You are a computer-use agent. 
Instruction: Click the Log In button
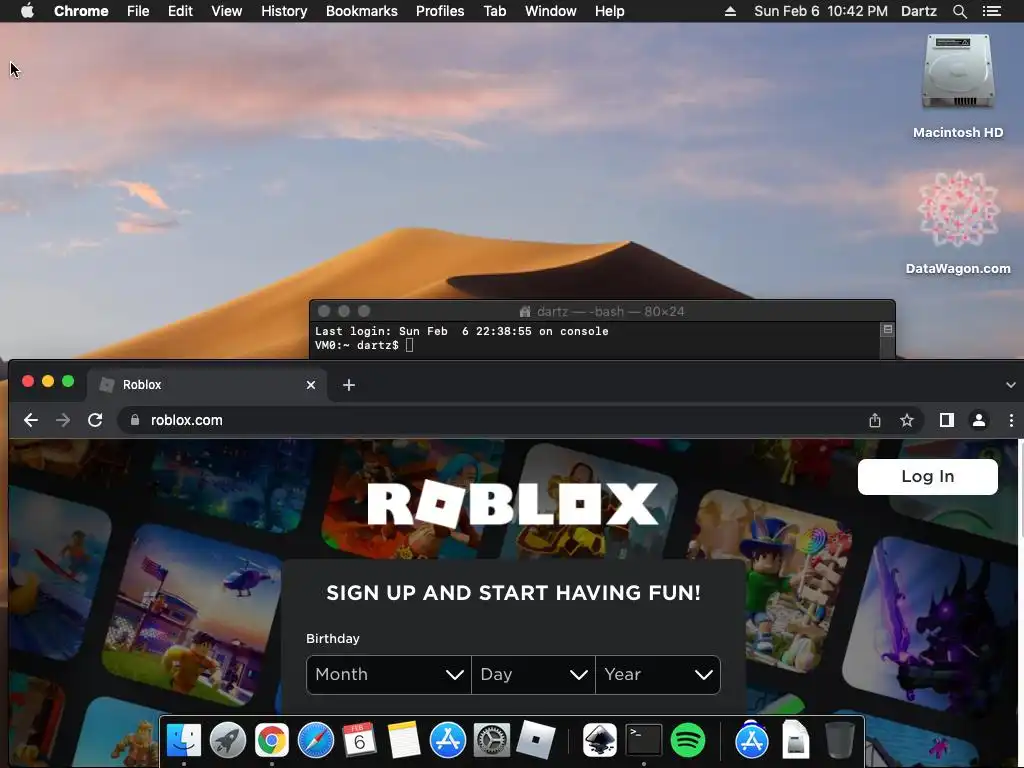(x=927, y=477)
